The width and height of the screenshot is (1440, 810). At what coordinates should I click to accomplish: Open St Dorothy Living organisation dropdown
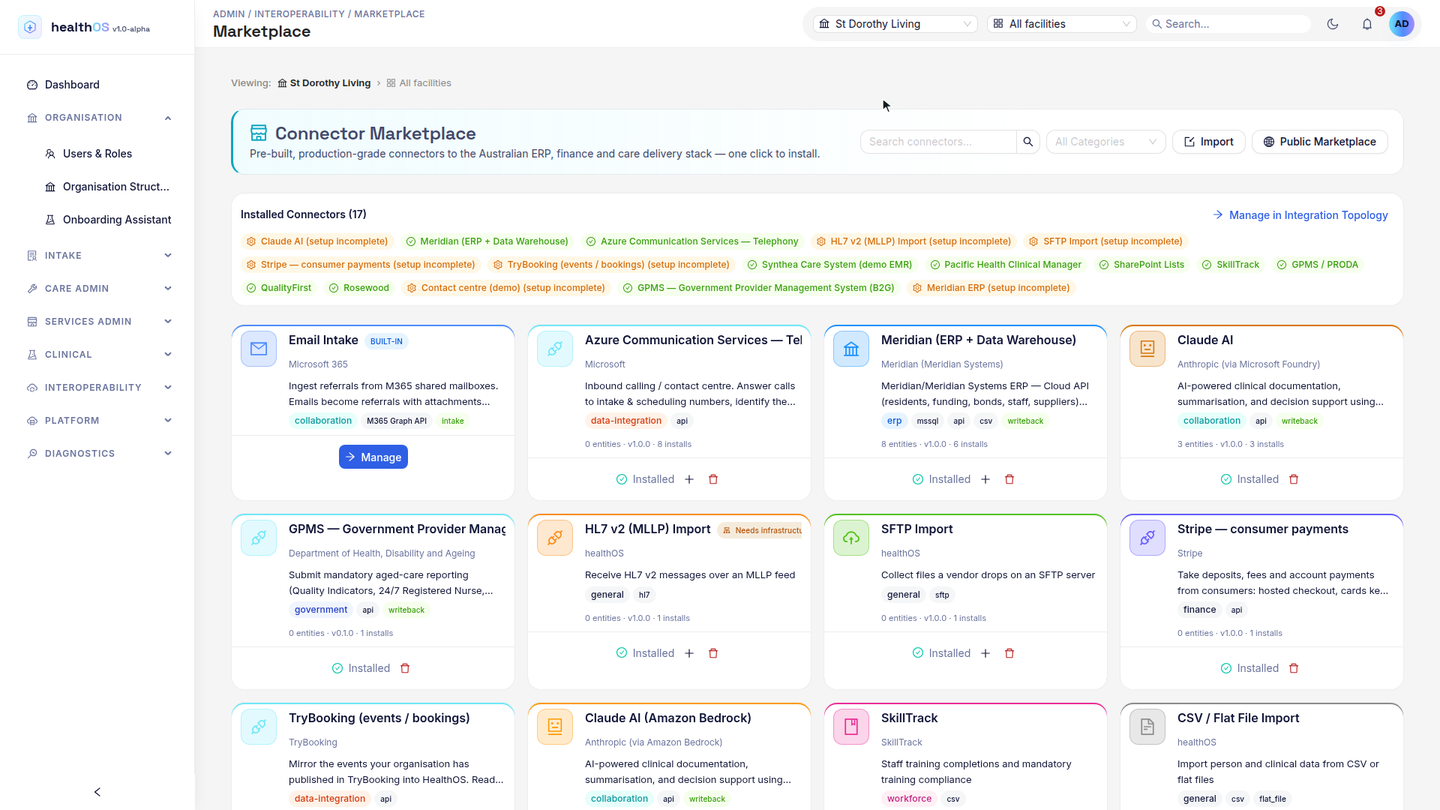tap(894, 24)
